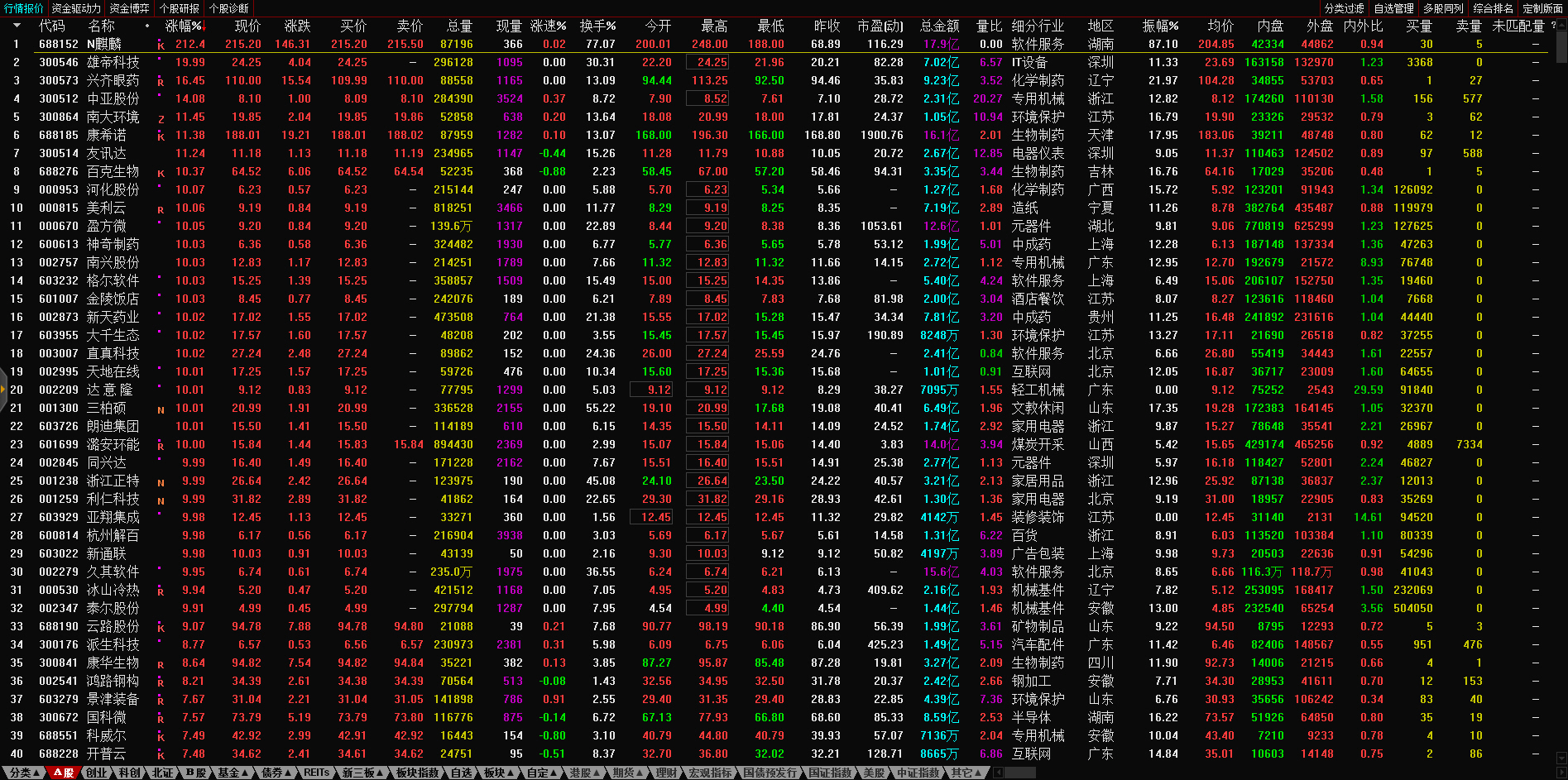Sort by 涨幅% column header
Viewport: 1568px width, 780px height.
click(184, 26)
